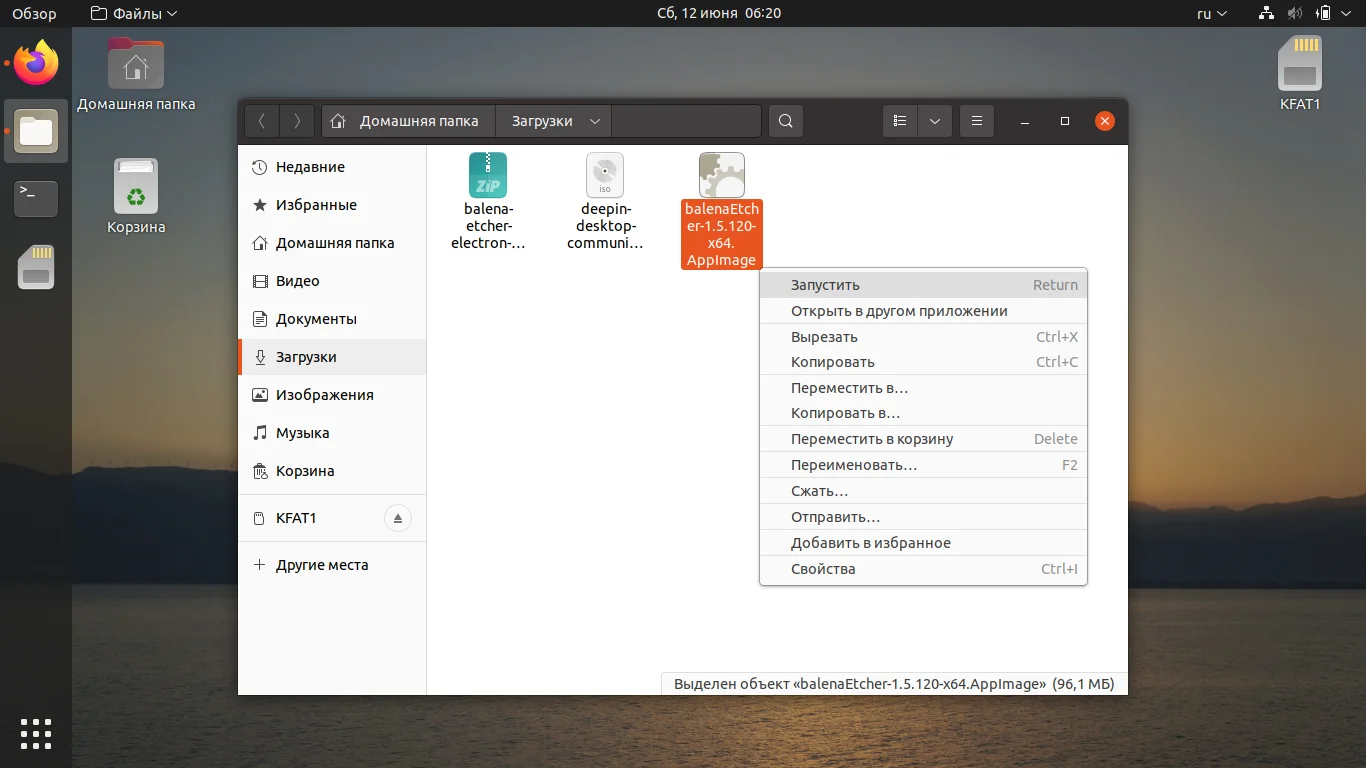Show applications grid in dock
The width and height of the screenshot is (1366, 768).
(36, 733)
